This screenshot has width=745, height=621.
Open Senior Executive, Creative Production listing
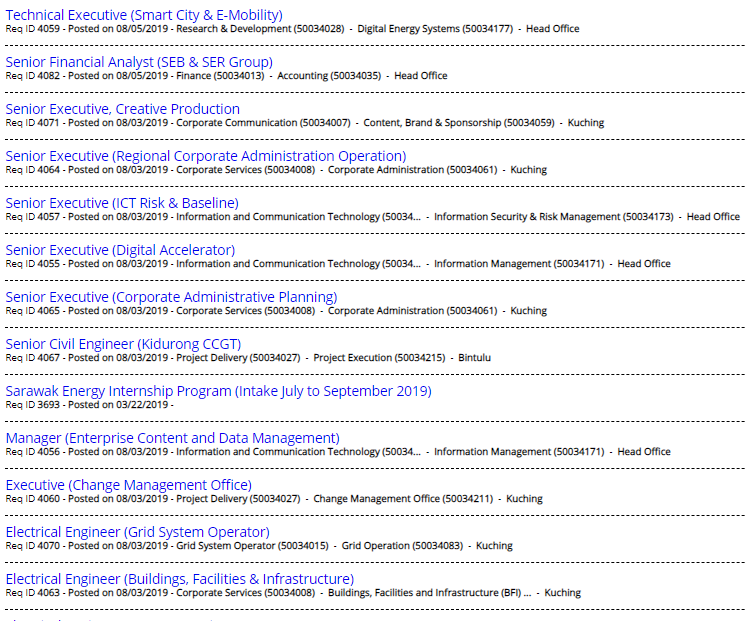click(x=123, y=109)
